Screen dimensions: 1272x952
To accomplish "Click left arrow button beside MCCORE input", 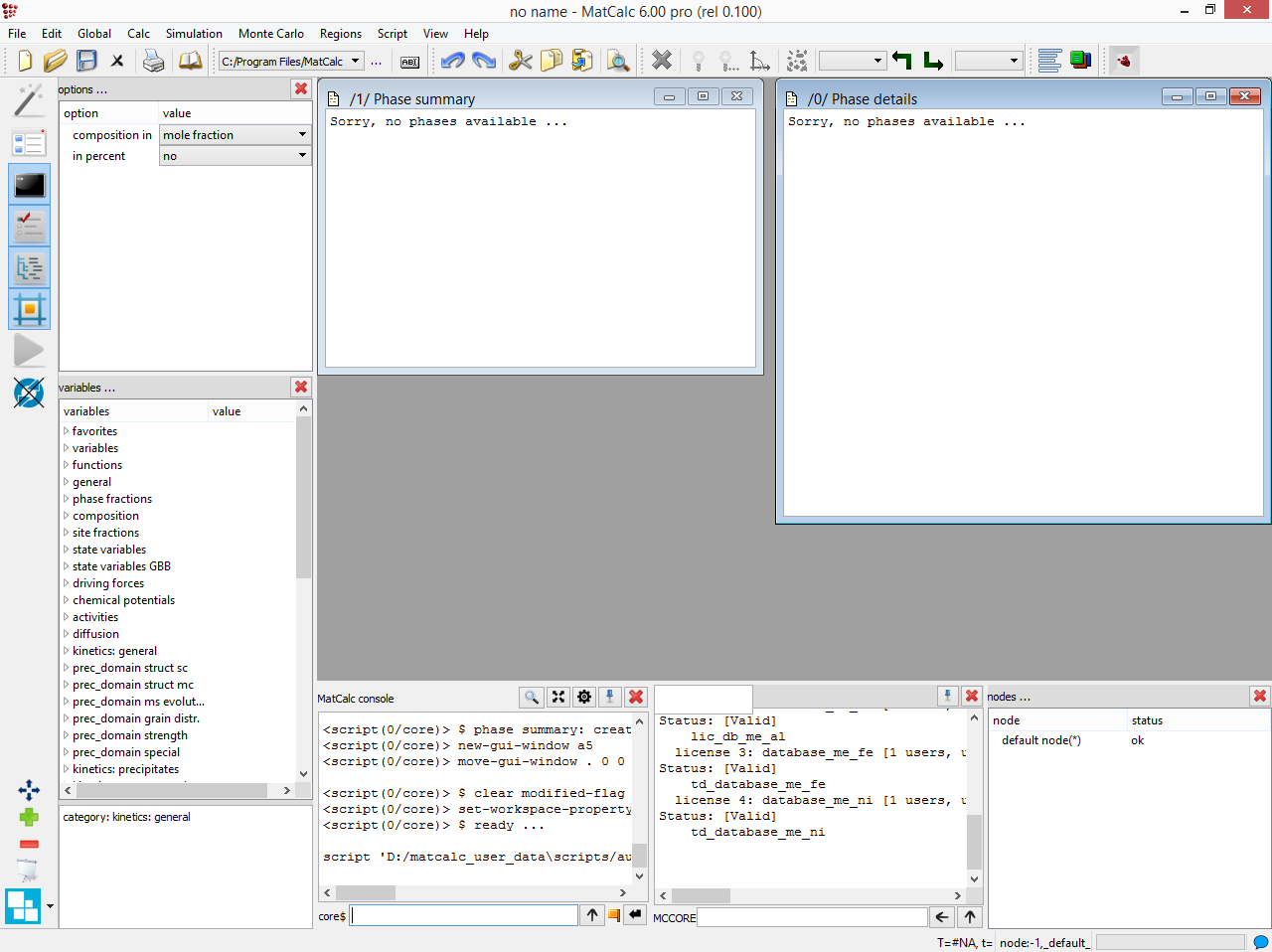I will [942, 917].
